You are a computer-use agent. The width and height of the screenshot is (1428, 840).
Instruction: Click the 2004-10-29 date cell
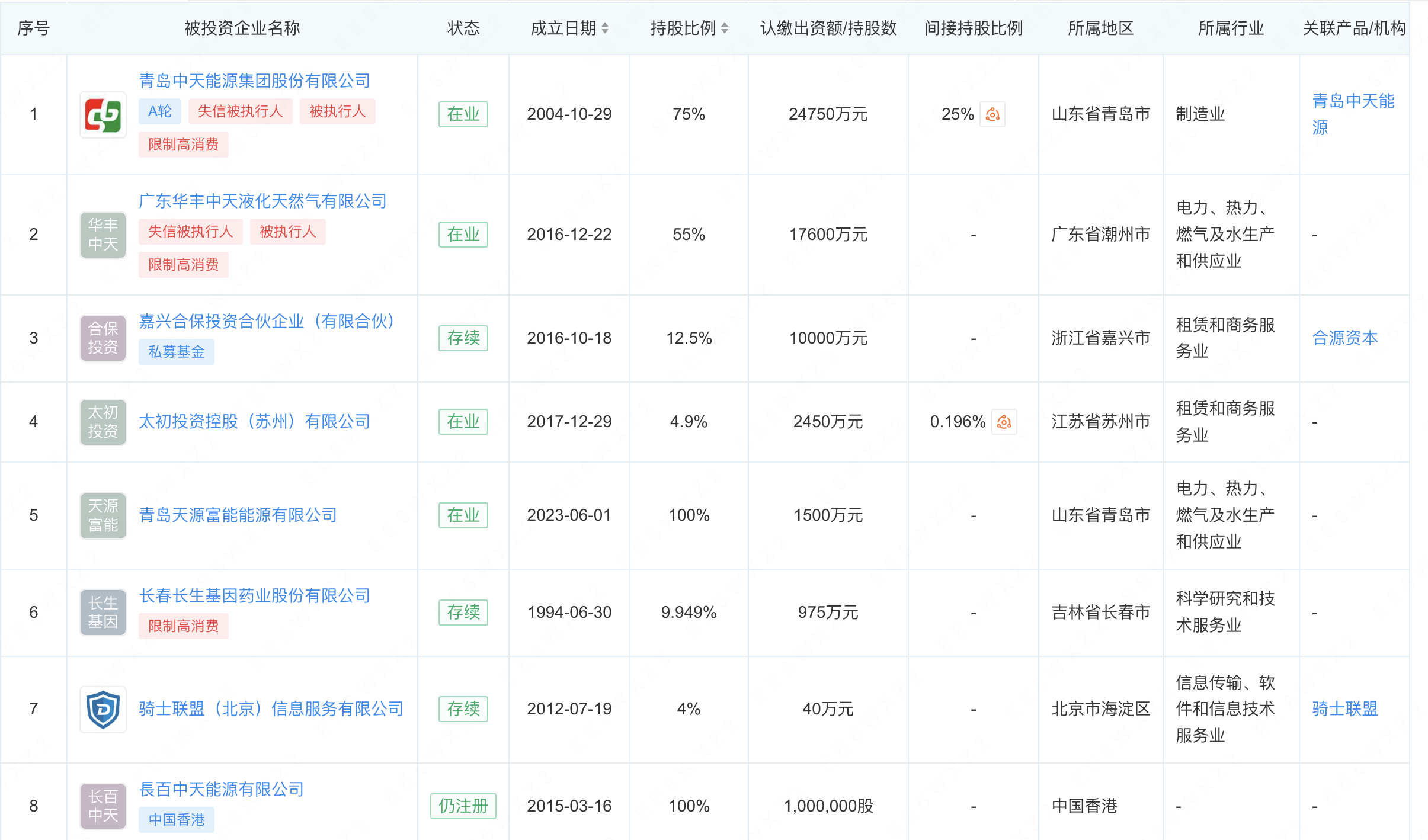click(x=569, y=114)
